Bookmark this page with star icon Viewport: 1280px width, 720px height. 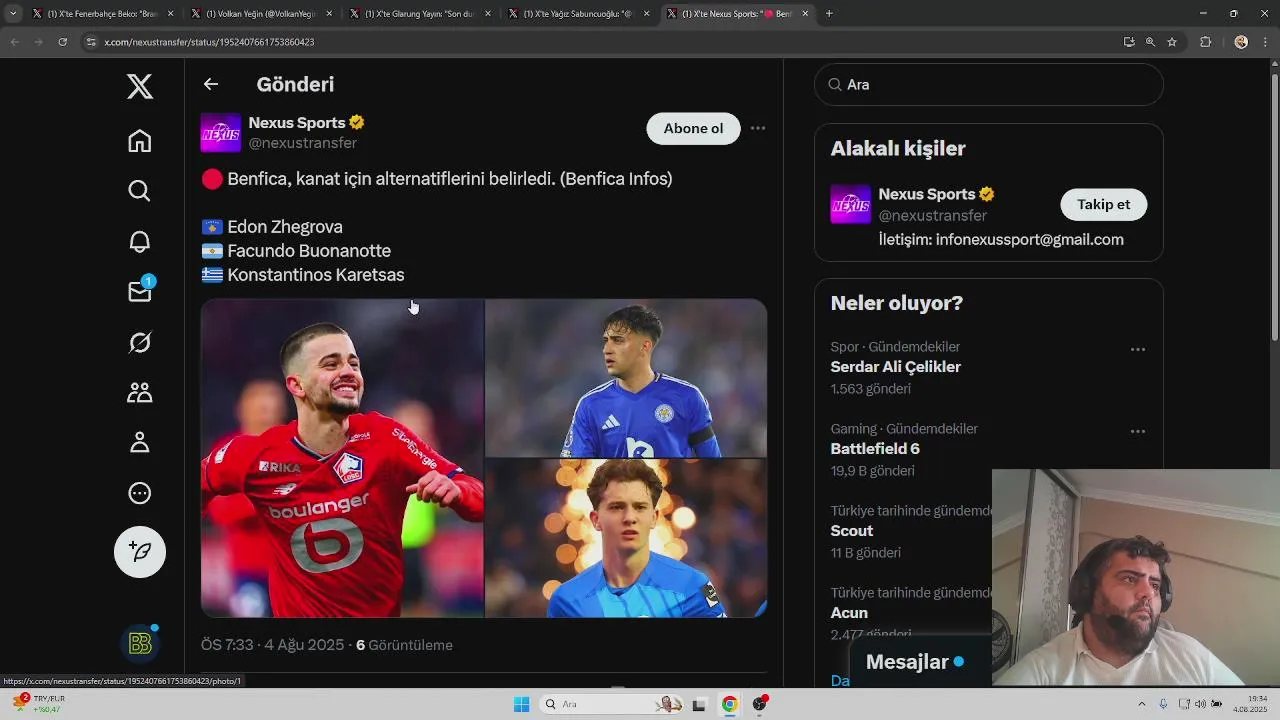(x=1172, y=42)
